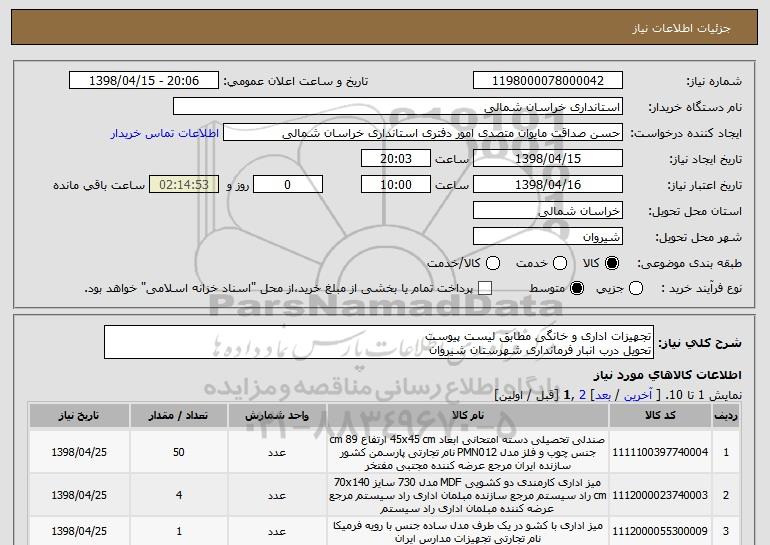Click the شماره نیاز field

(x=548, y=81)
